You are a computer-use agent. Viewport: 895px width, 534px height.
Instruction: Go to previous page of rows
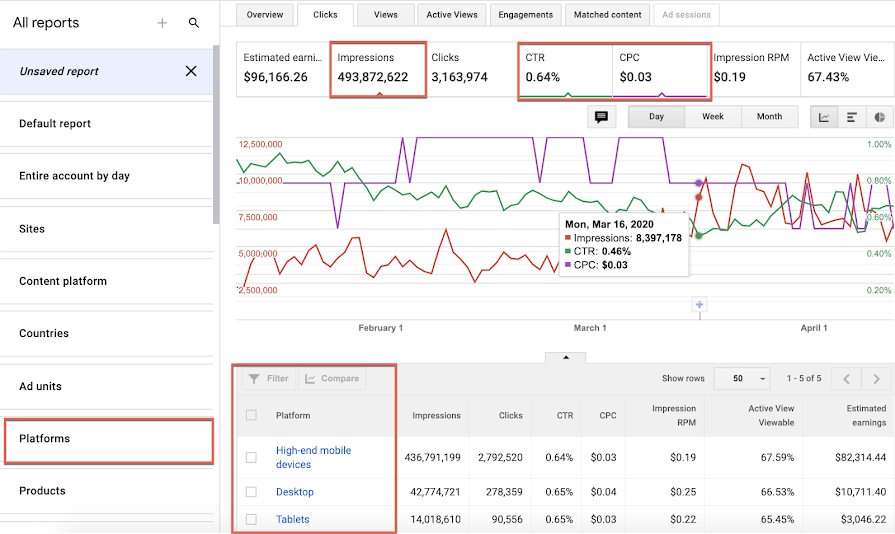tap(847, 379)
